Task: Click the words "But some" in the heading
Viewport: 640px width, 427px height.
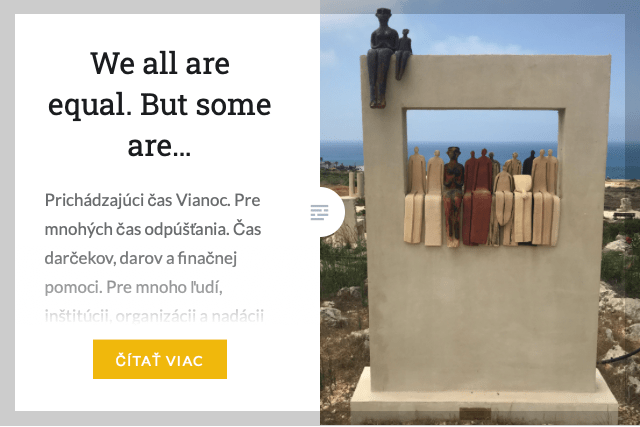Action: [206, 105]
